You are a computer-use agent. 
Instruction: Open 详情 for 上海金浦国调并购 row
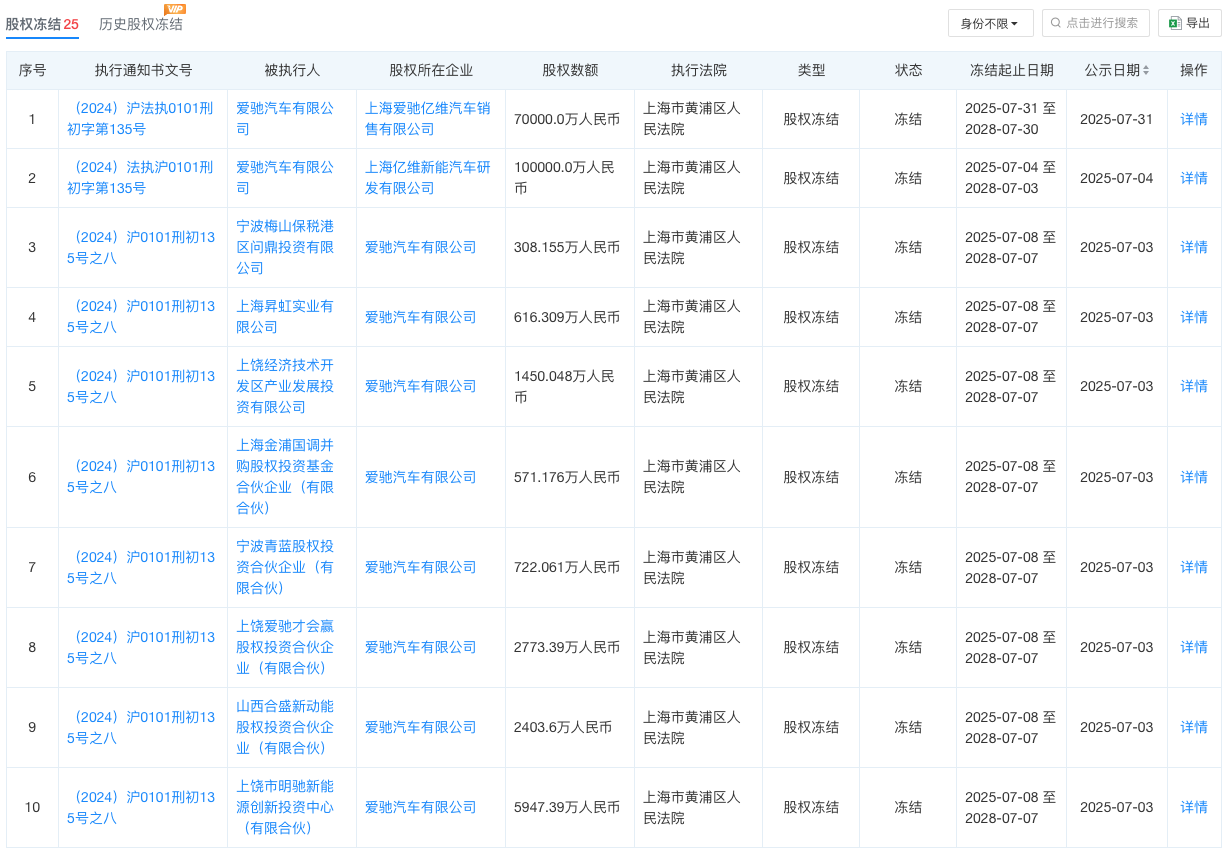1194,477
